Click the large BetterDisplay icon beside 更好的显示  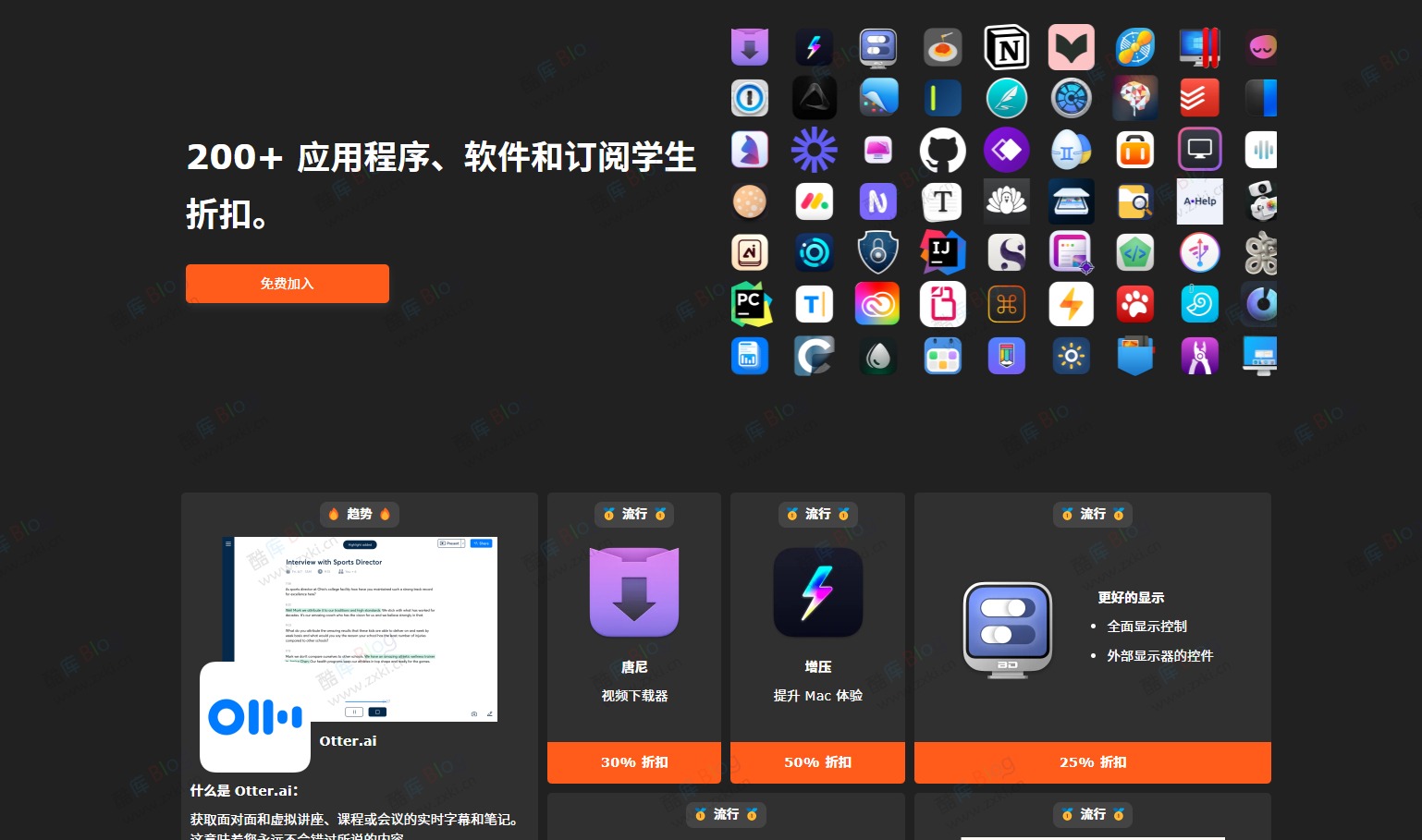tap(1008, 629)
